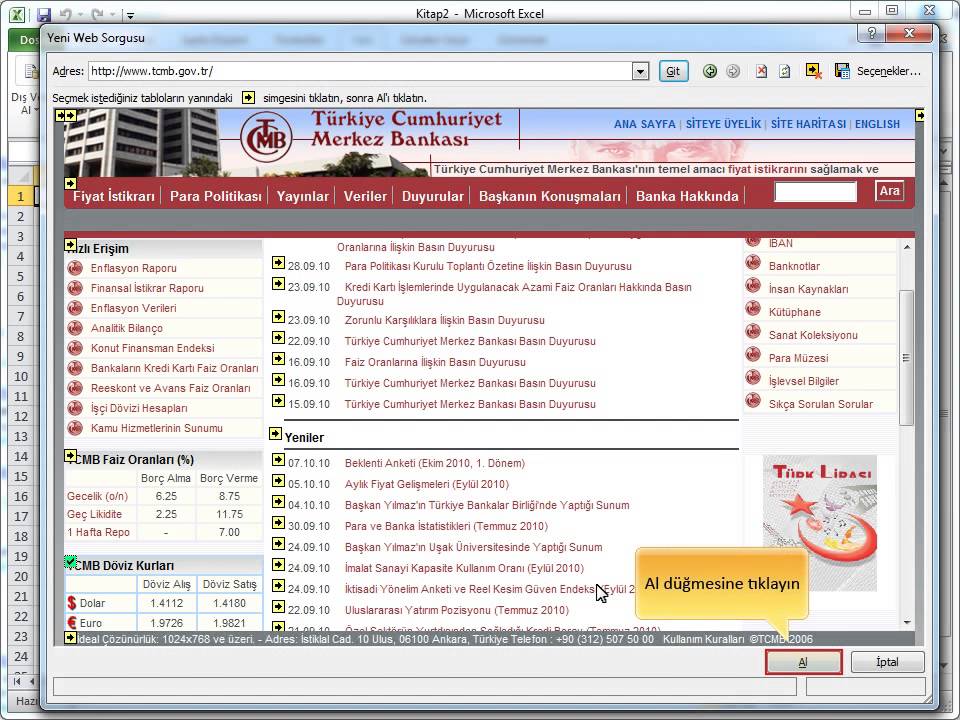The width and height of the screenshot is (960, 720).
Task: Uncheck the TCMB Döviz Kurları table selection
Action: pyautogui.click(x=70, y=561)
